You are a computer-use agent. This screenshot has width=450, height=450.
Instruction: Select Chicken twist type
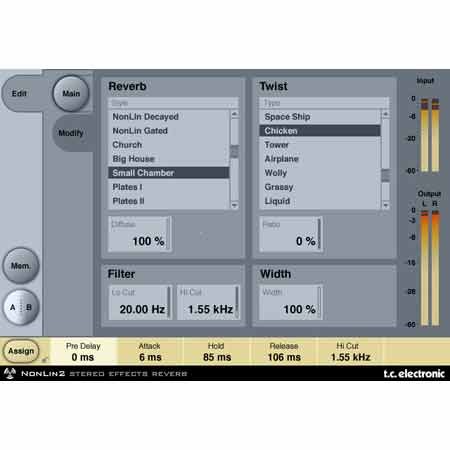click(x=320, y=131)
